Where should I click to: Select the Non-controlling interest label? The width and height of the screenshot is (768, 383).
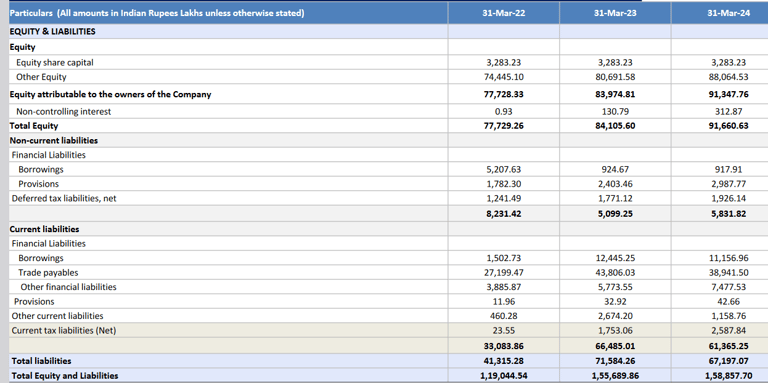[x=64, y=112]
